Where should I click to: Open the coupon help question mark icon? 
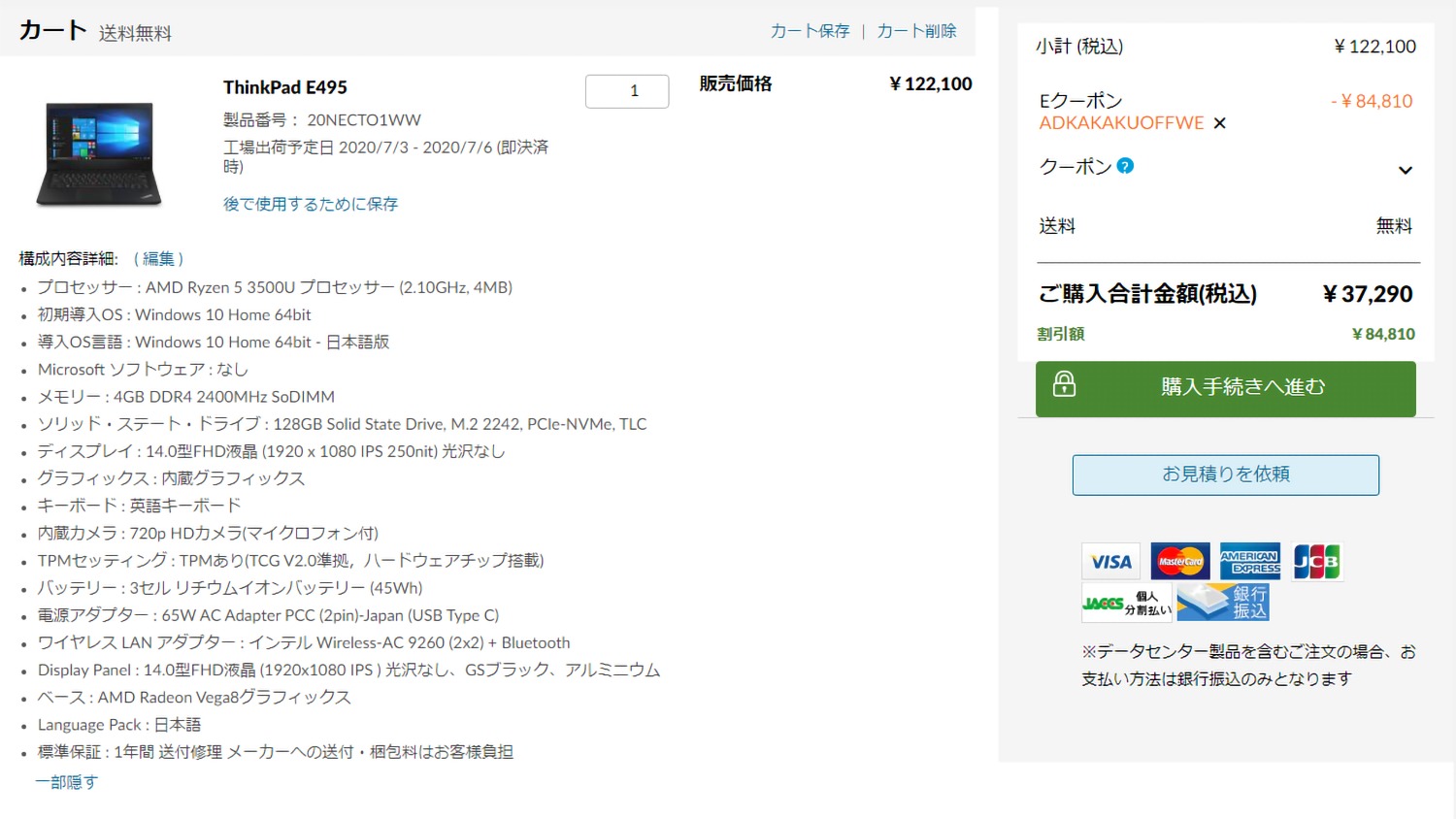1125,166
